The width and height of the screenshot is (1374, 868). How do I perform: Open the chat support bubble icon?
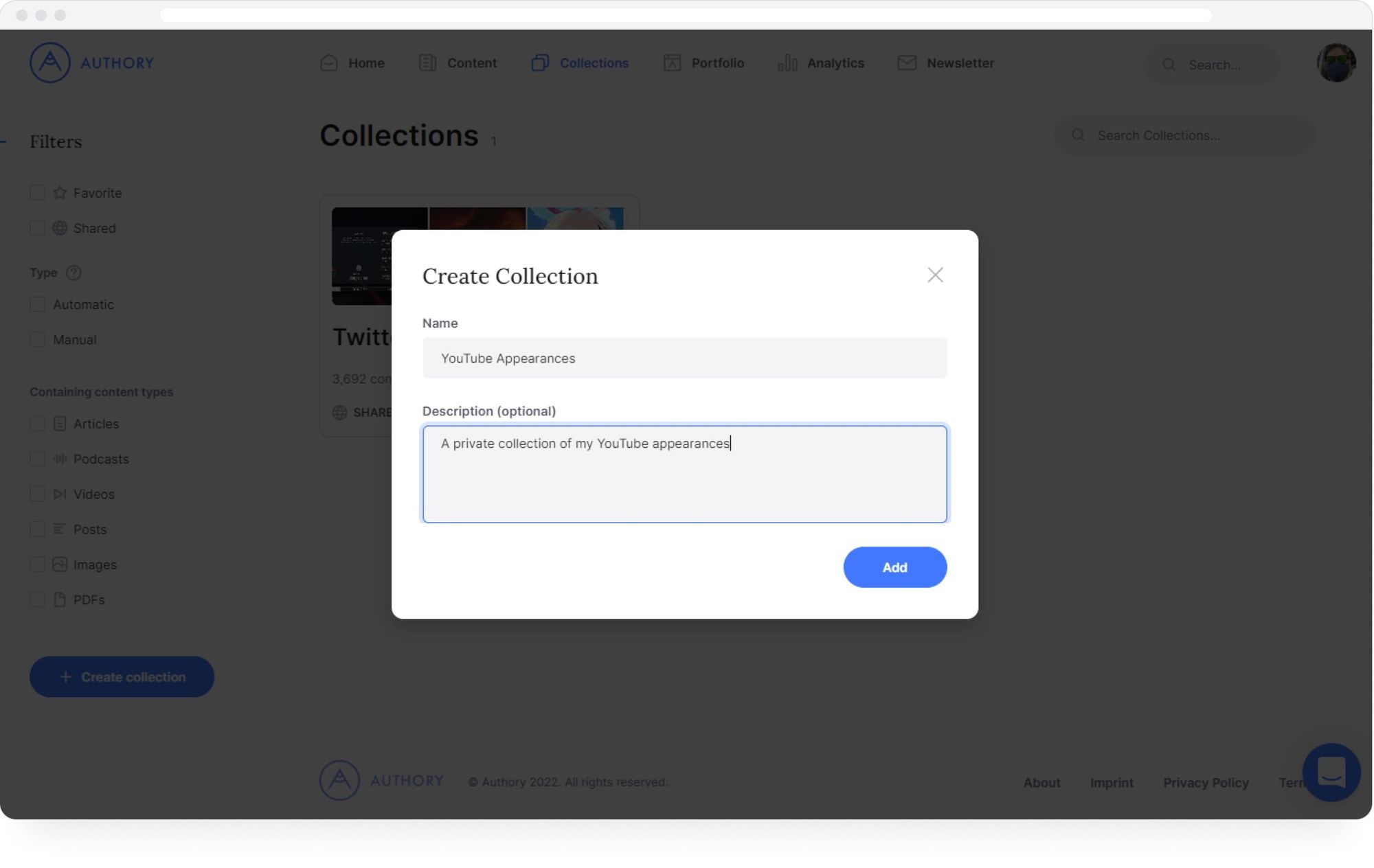tap(1331, 773)
